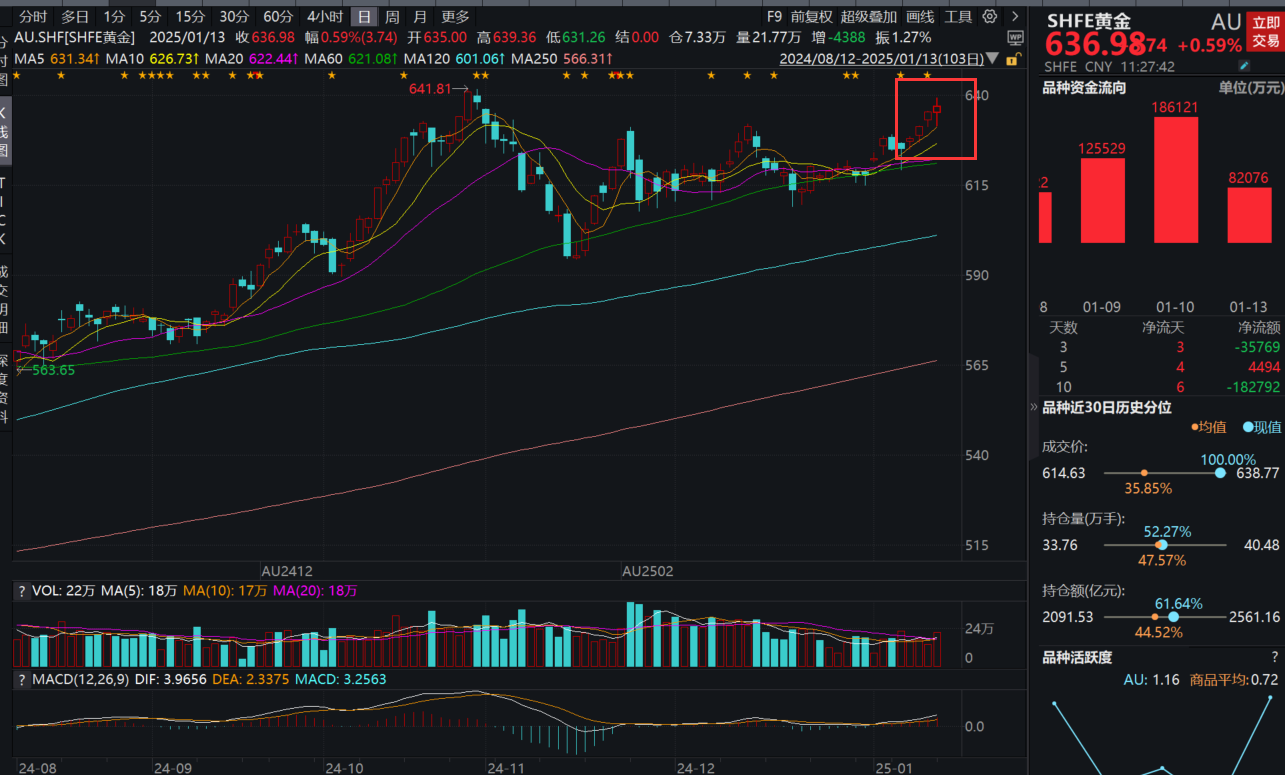Click the 立即交易 trade button
1285x775 pixels.
[1266, 32]
